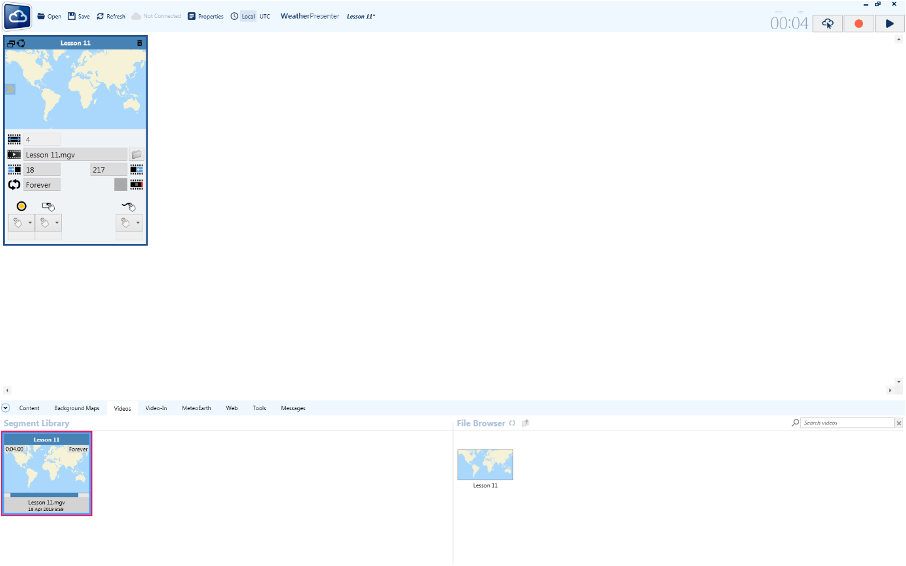
Task: Collapse the bottom panel with the round chevron button
Action: 6,408
